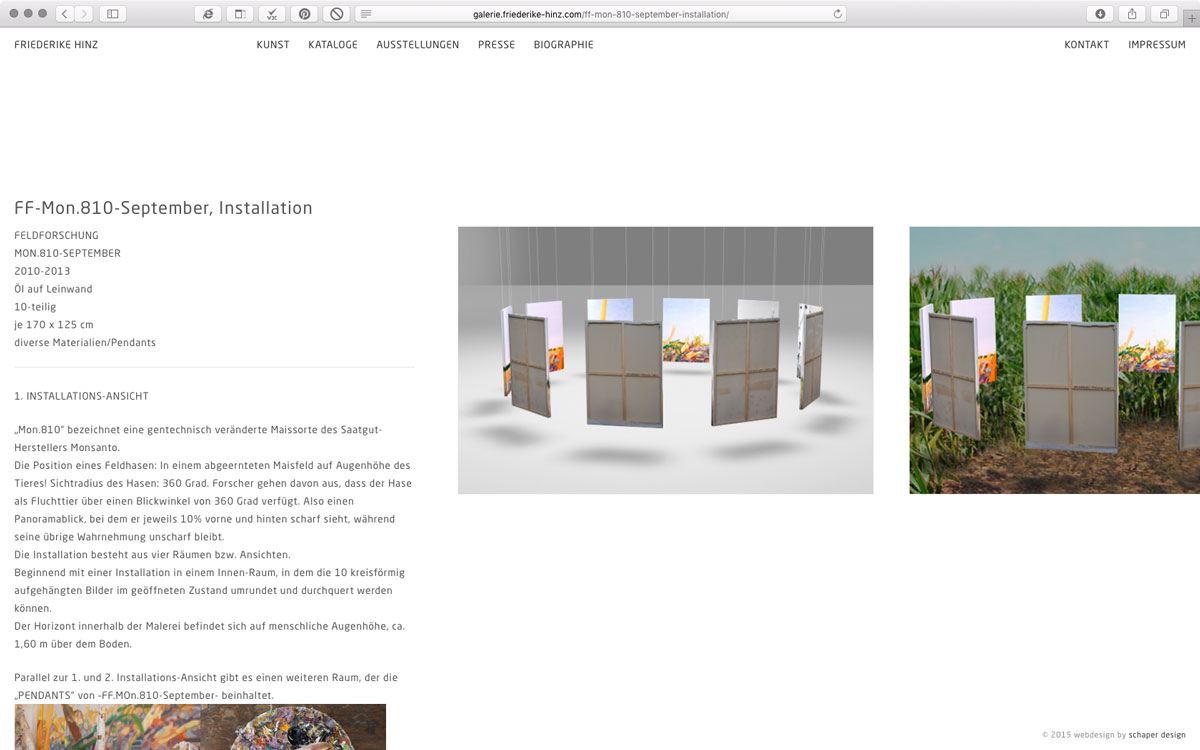
Task: Click the pendants image below the text
Action: 200,727
